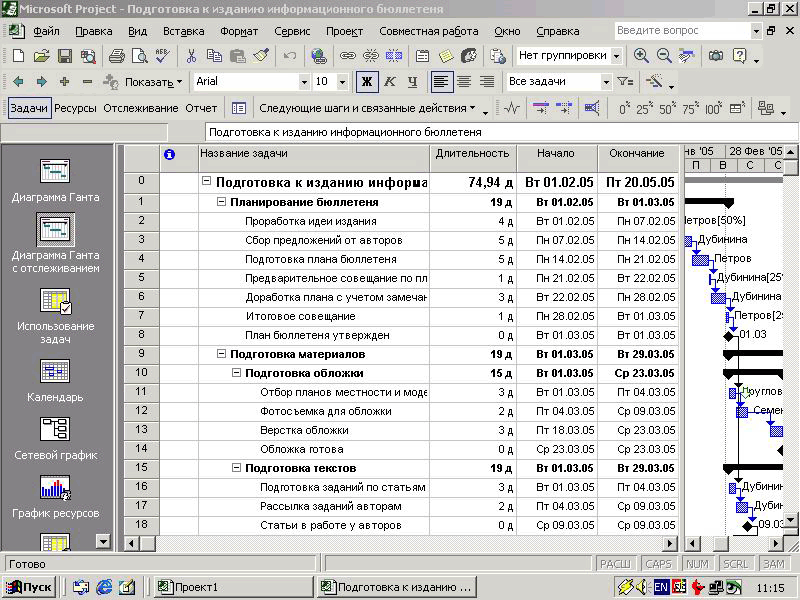Align text to the left
Viewport: 800px width, 600px height.
pyautogui.click(x=441, y=82)
